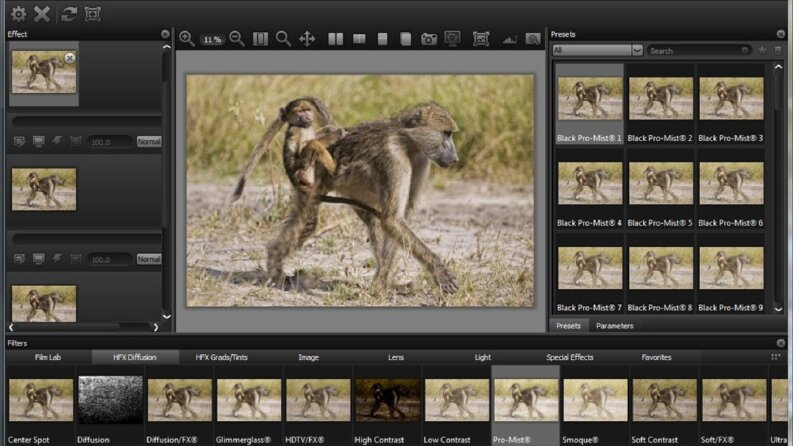Switch to the Presets tab

pyautogui.click(x=568, y=326)
